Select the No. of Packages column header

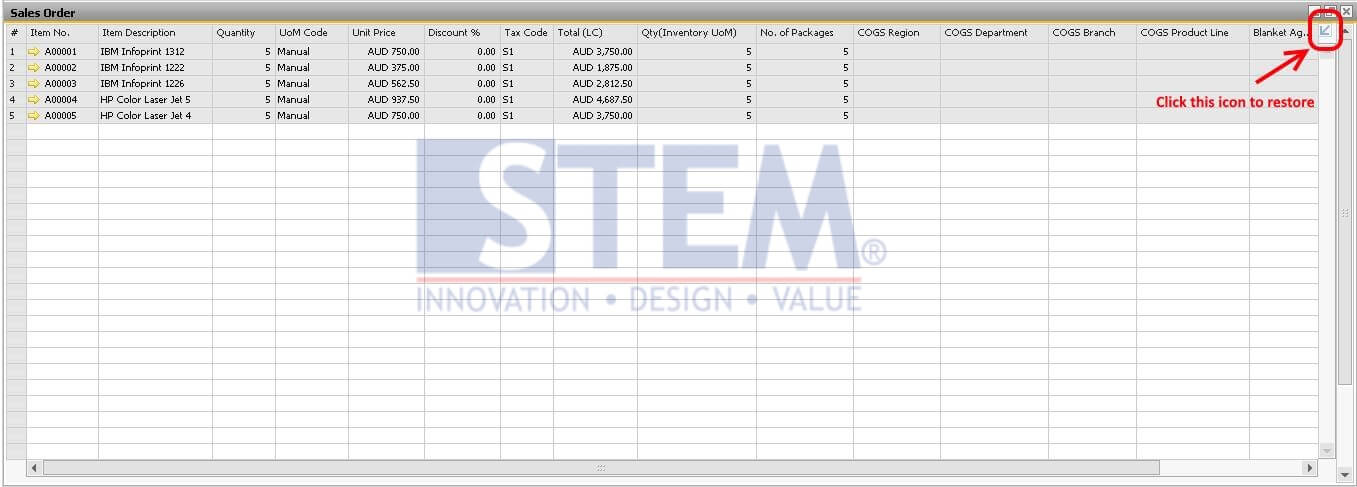click(804, 33)
